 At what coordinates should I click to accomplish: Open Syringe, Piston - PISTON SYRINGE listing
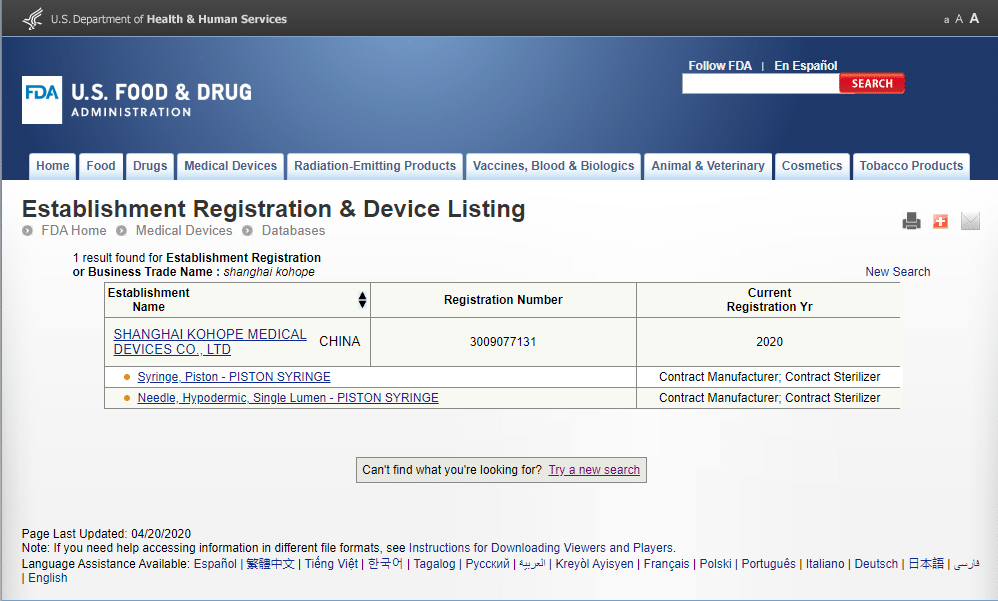[234, 377]
